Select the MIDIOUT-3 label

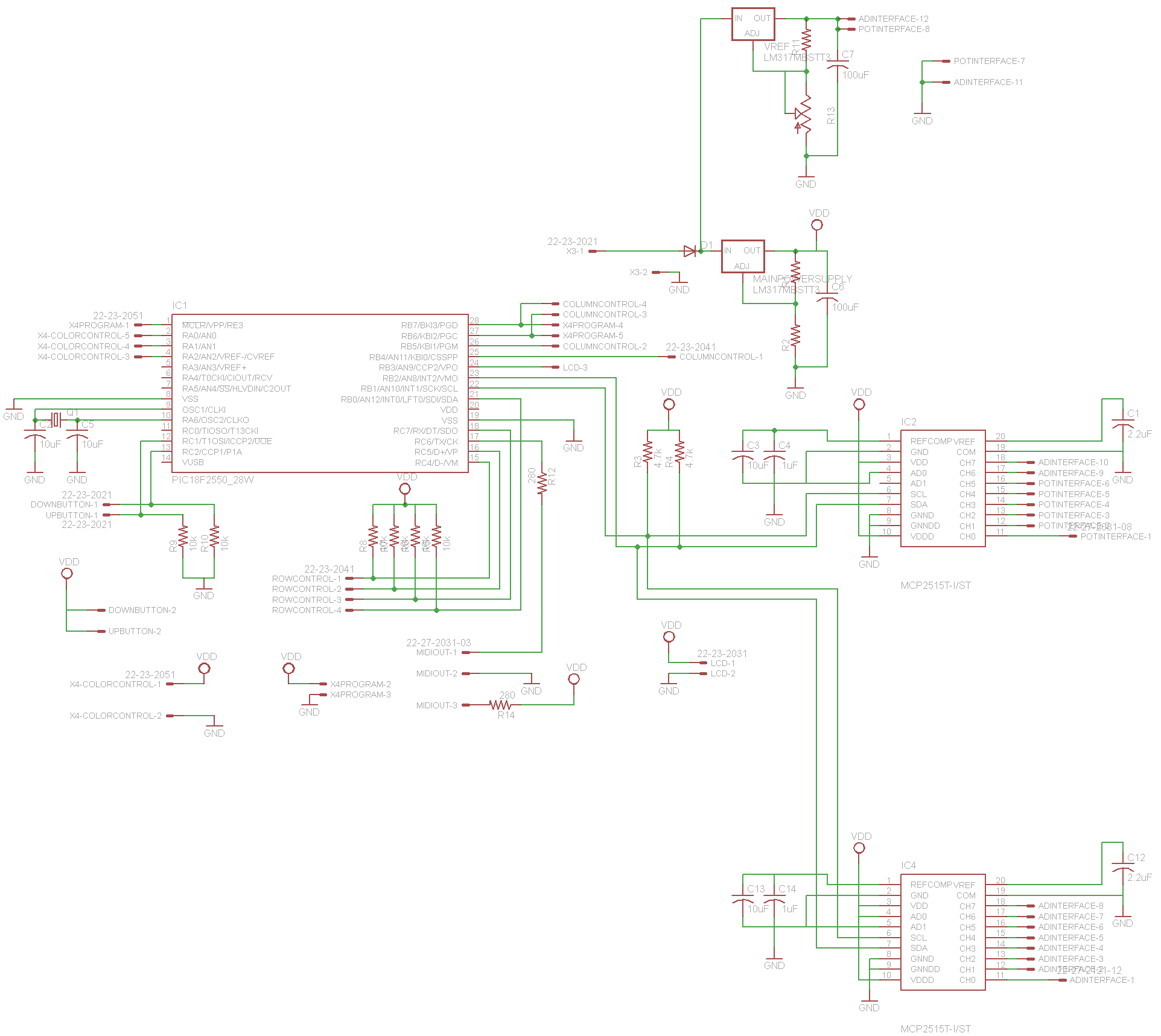(436, 705)
